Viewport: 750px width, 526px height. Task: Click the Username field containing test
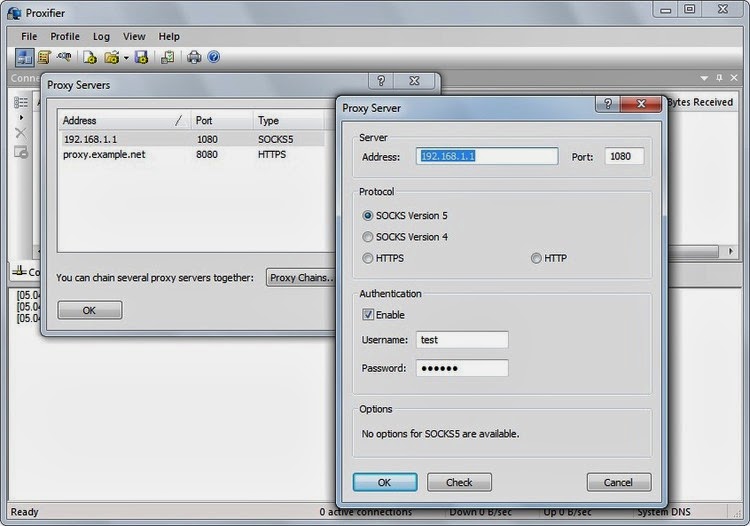click(x=462, y=340)
